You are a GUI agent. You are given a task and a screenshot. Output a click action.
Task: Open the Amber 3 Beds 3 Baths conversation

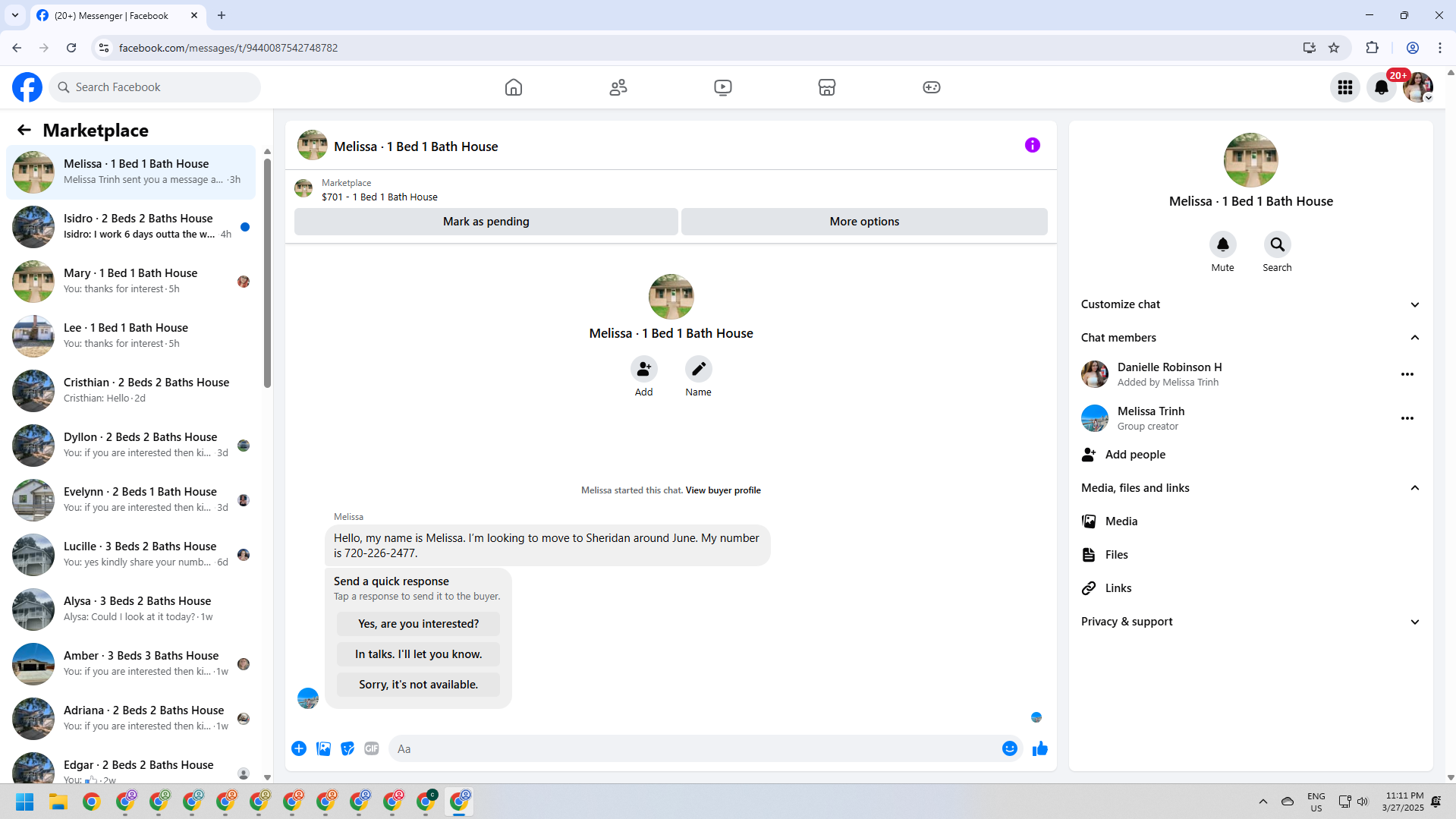point(131,663)
